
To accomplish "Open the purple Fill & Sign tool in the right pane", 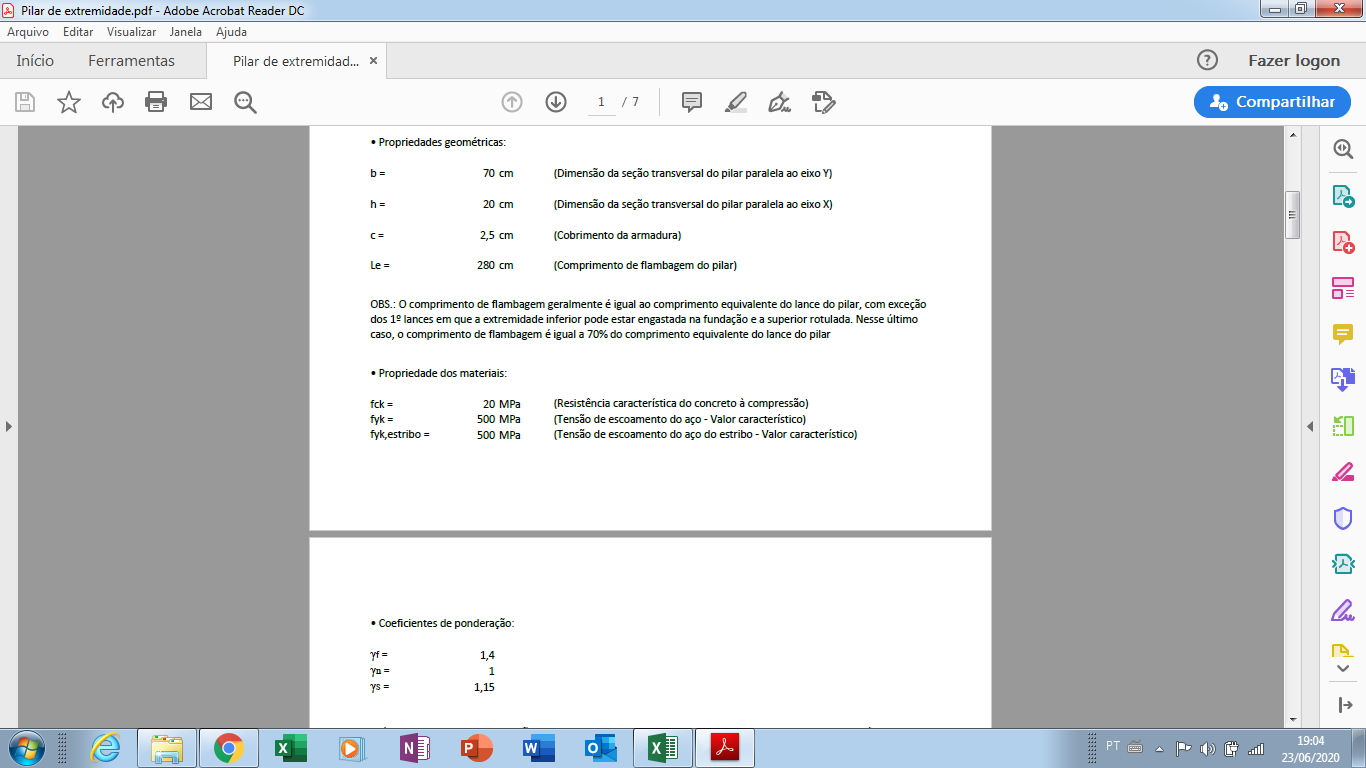I will point(1342,610).
